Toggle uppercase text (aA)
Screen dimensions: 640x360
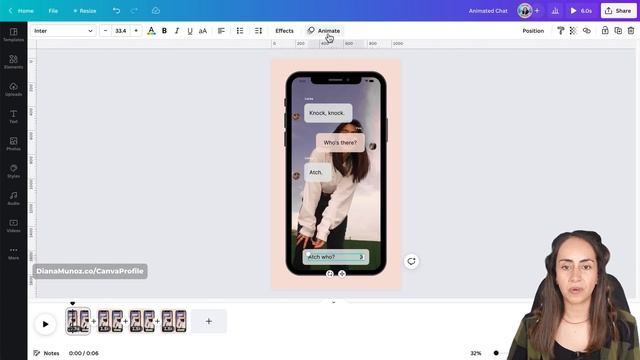(203, 31)
